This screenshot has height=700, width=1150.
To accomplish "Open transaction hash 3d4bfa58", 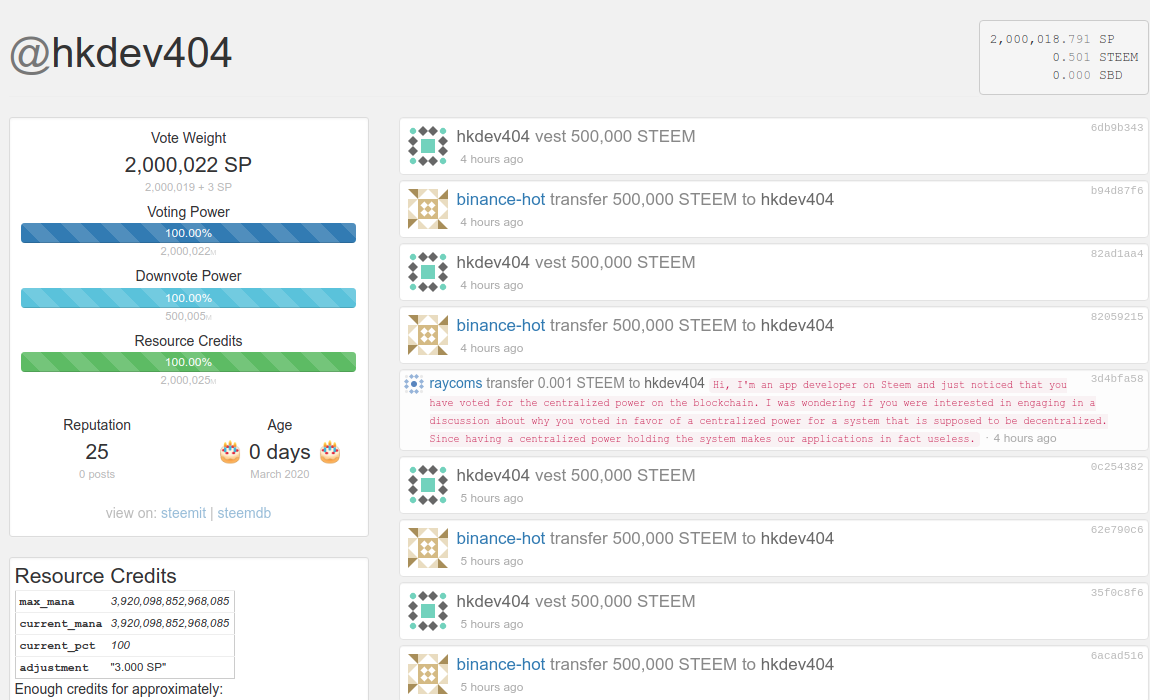I will pyautogui.click(x=1117, y=379).
